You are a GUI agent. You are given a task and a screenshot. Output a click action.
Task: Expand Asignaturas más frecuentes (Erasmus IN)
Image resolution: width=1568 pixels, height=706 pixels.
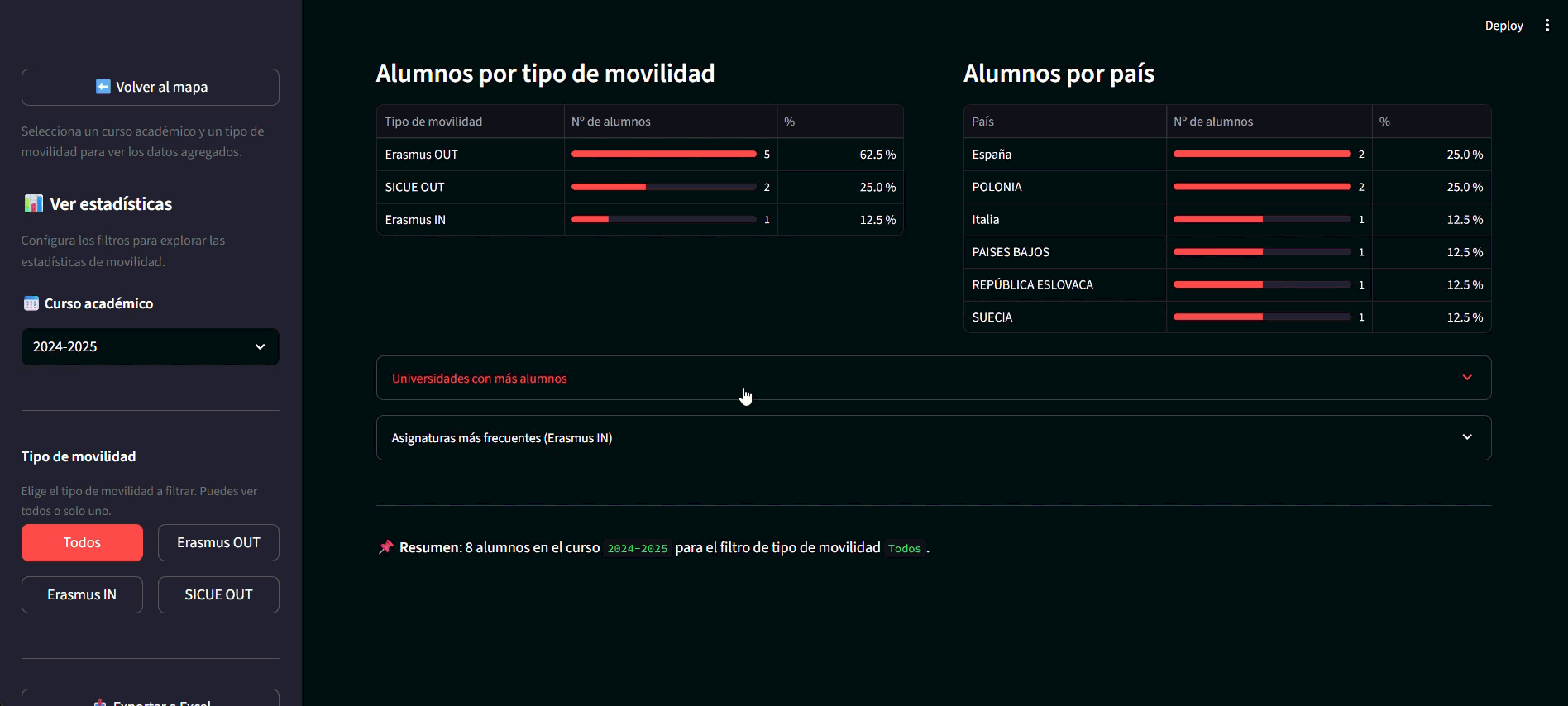pyautogui.click(x=933, y=437)
